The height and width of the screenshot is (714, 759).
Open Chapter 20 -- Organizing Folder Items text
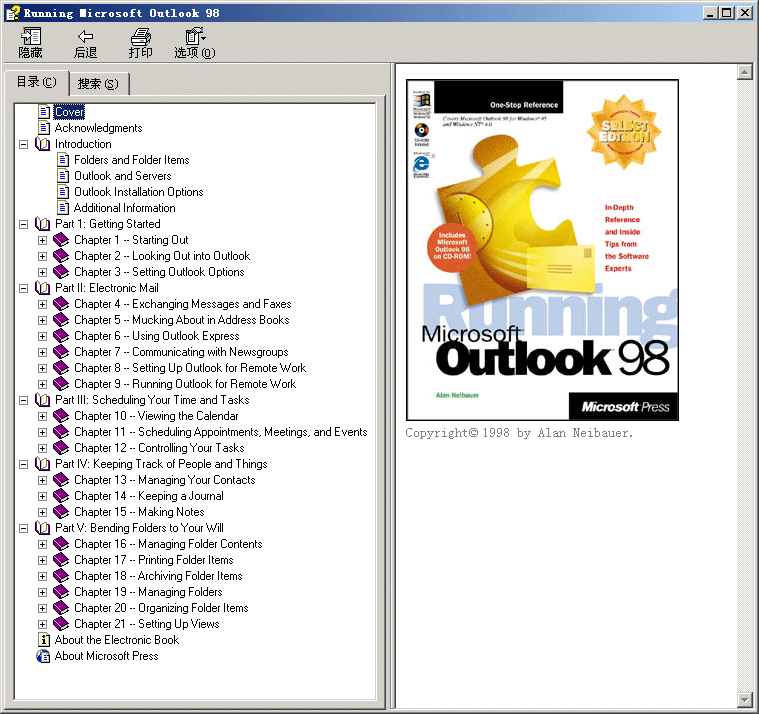161,608
